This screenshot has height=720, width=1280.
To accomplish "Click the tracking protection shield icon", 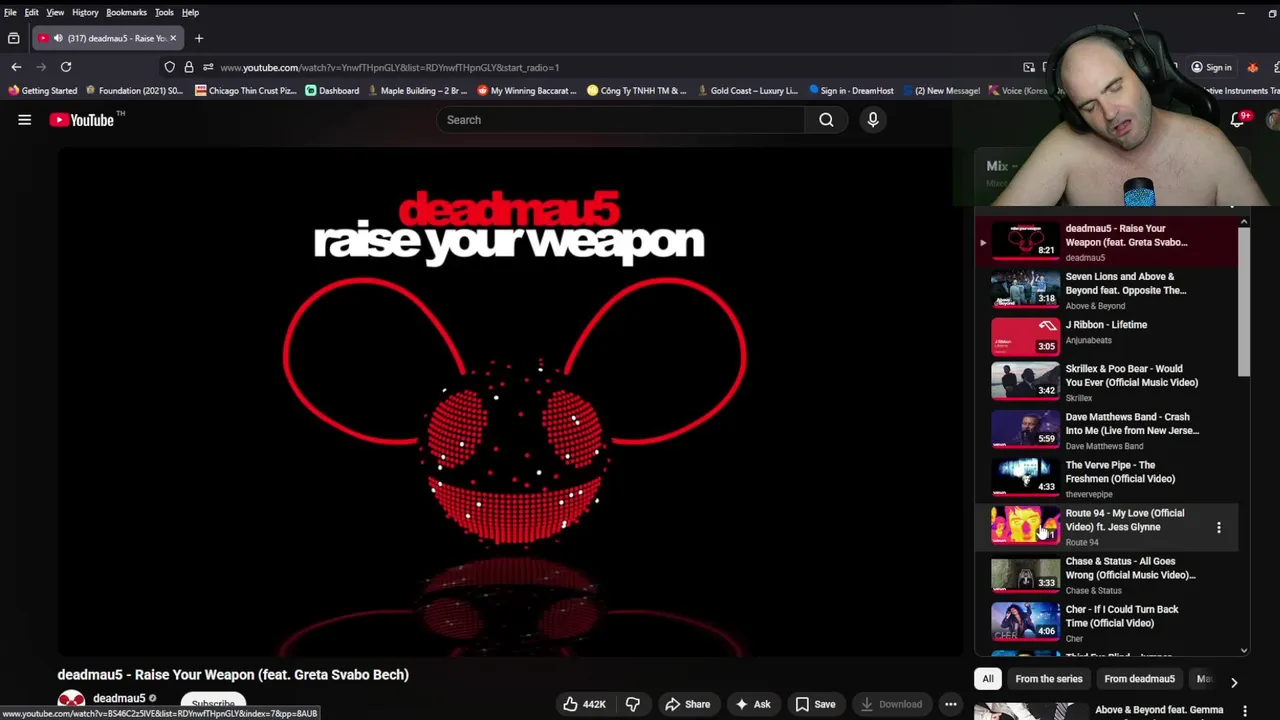I will (x=170, y=67).
